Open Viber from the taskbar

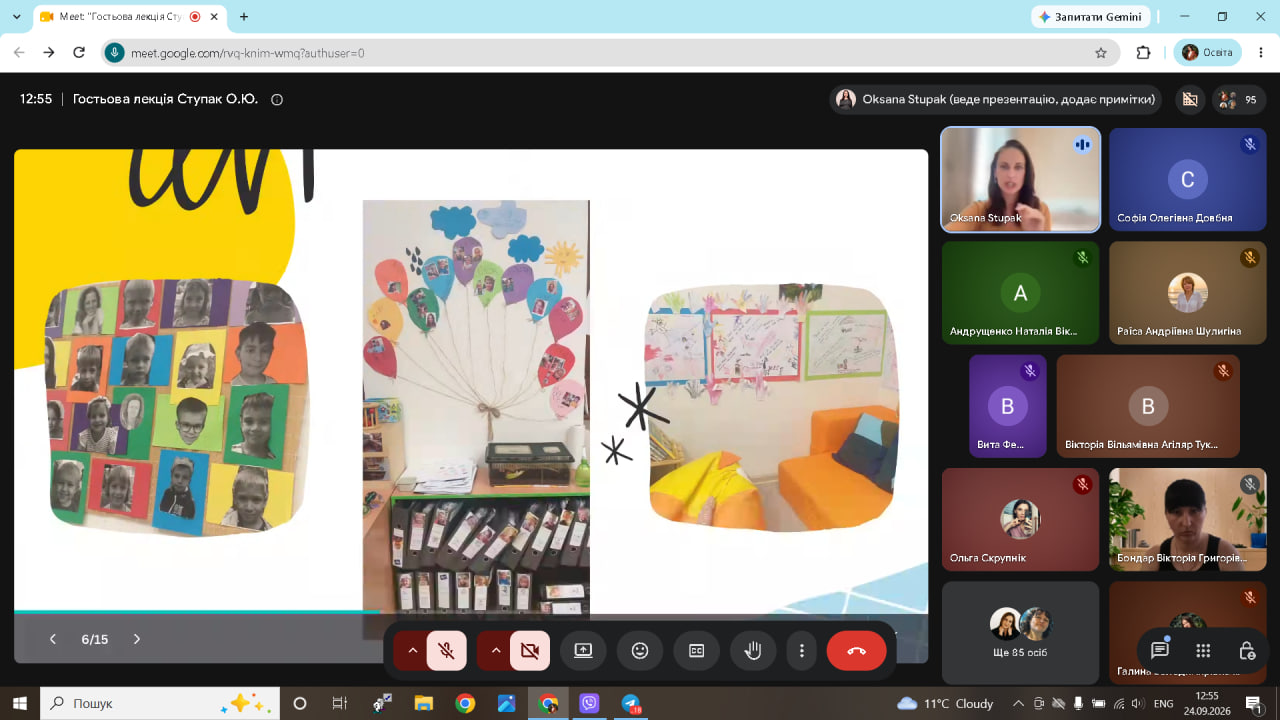[589, 703]
